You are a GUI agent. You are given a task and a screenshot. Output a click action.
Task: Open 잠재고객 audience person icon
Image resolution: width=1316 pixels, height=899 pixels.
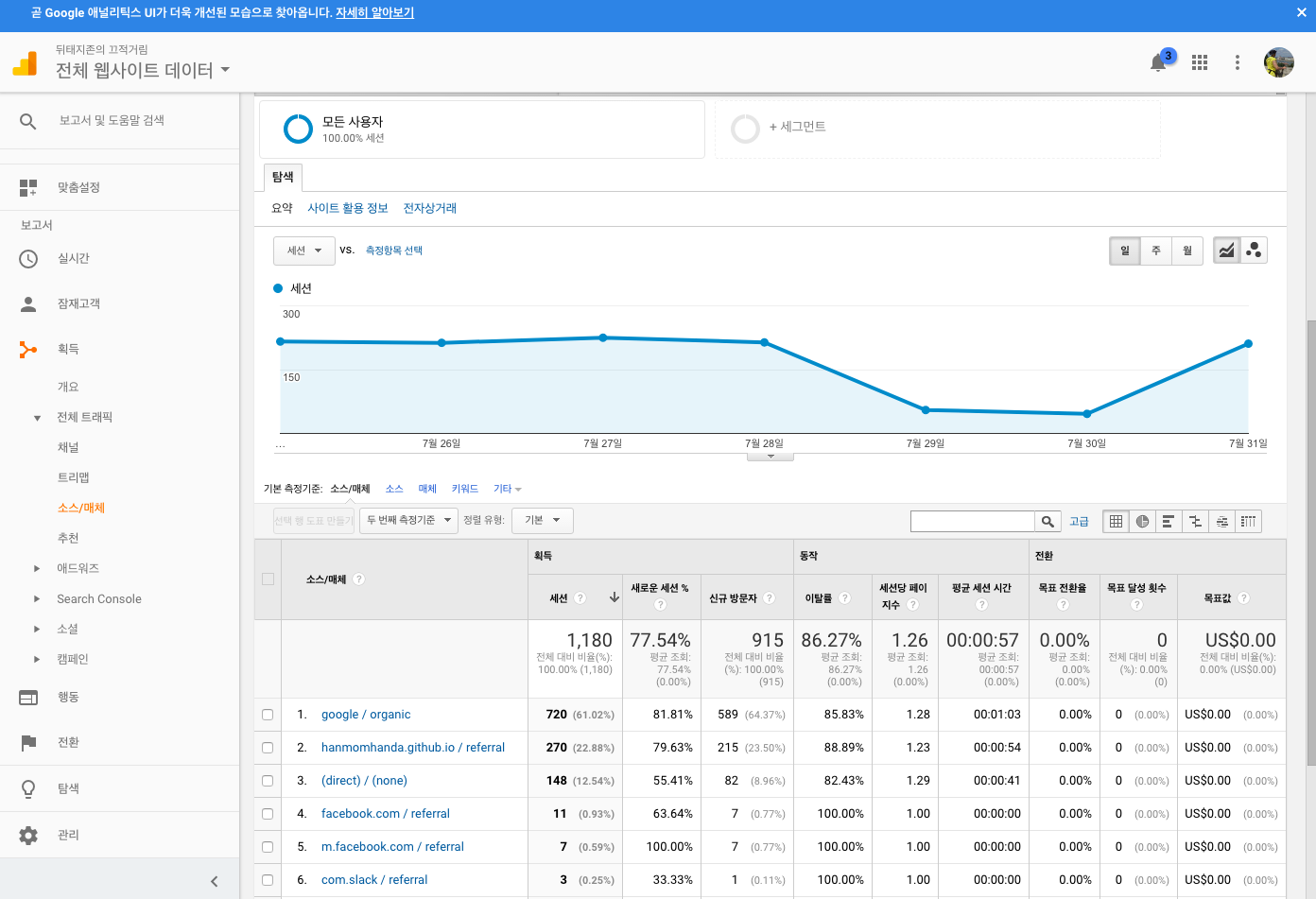coord(28,304)
